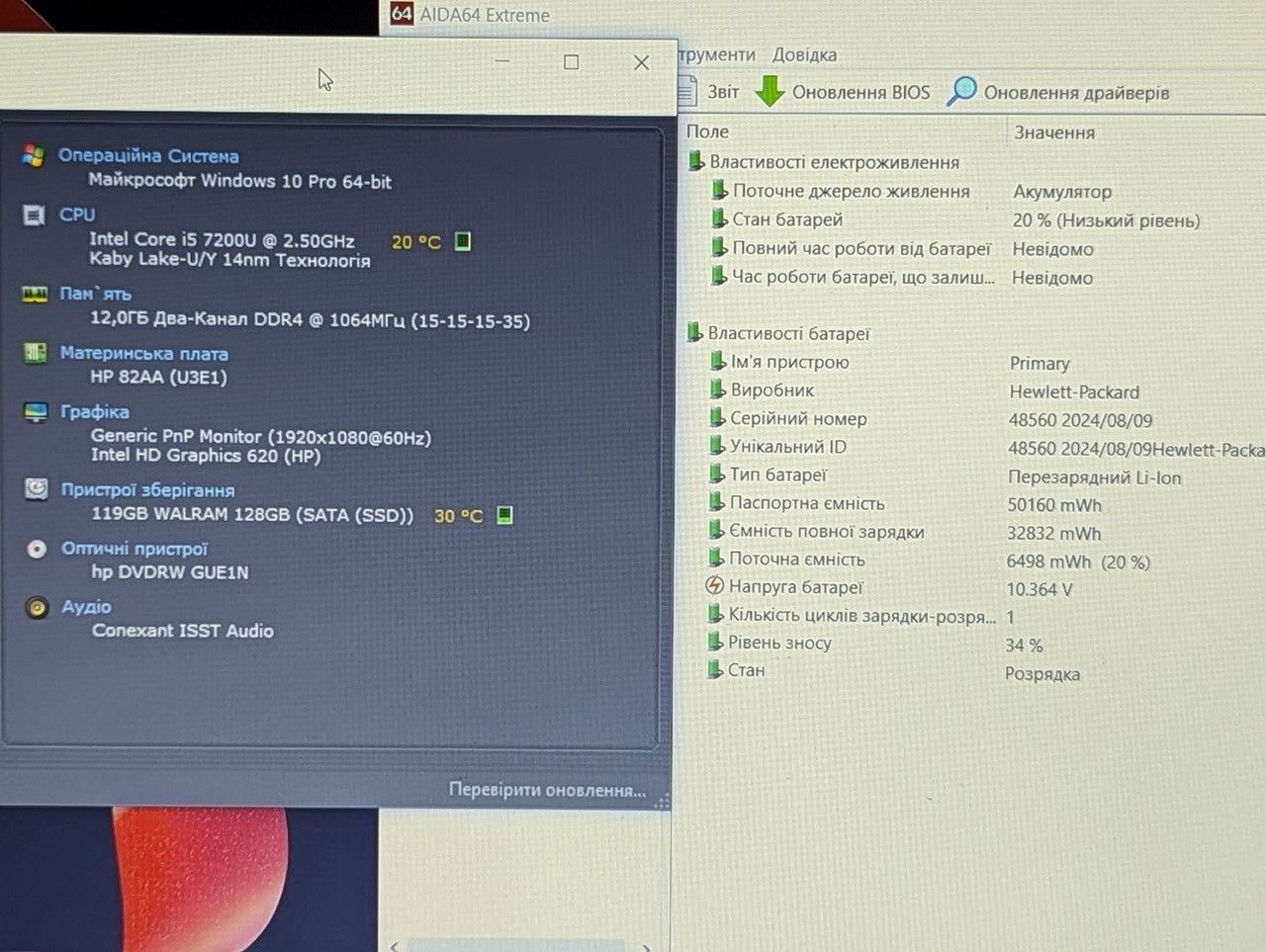Screen dimensions: 1266x952
Task: Select the Hewlett-Packard manufacturer value
Action: (1074, 392)
